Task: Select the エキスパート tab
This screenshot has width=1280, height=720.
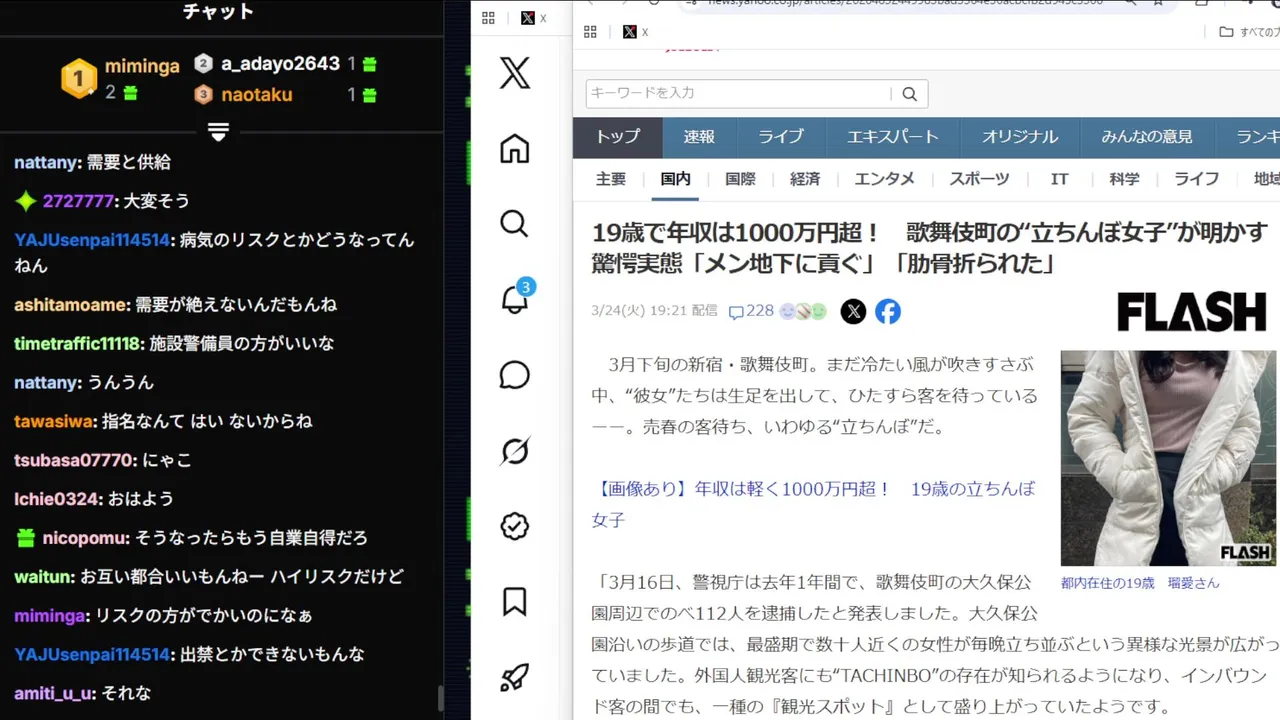Action: pos(892,137)
